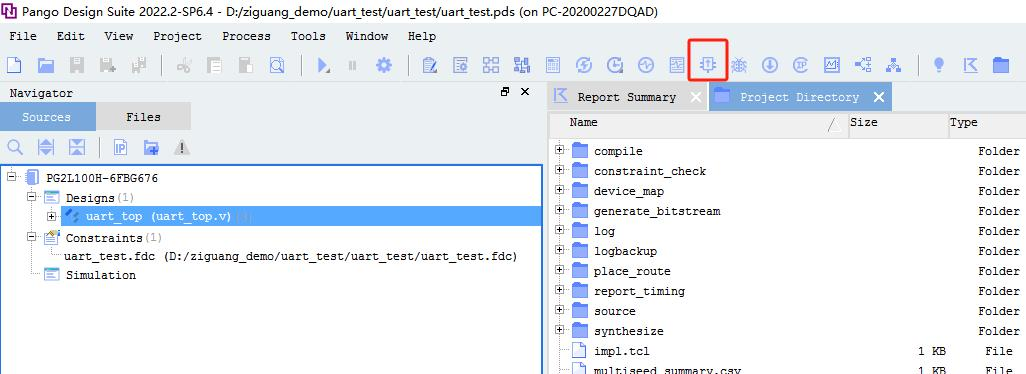Collapse the PG2L100H-6FBG676 device node
The width and height of the screenshot is (1026, 374).
tap(12, 177)
